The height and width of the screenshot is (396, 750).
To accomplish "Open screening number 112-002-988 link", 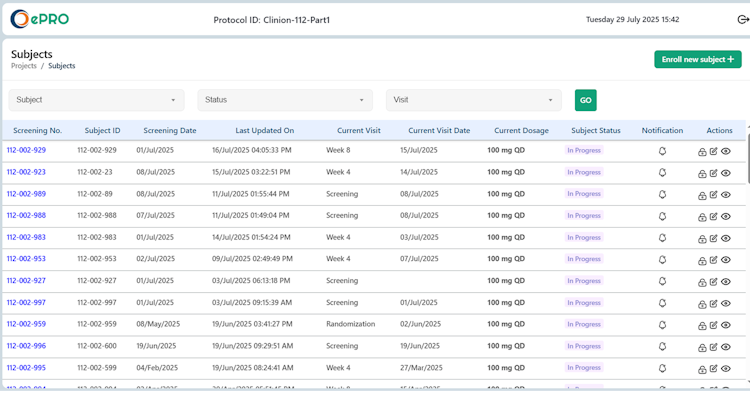I will coord(26,216).
